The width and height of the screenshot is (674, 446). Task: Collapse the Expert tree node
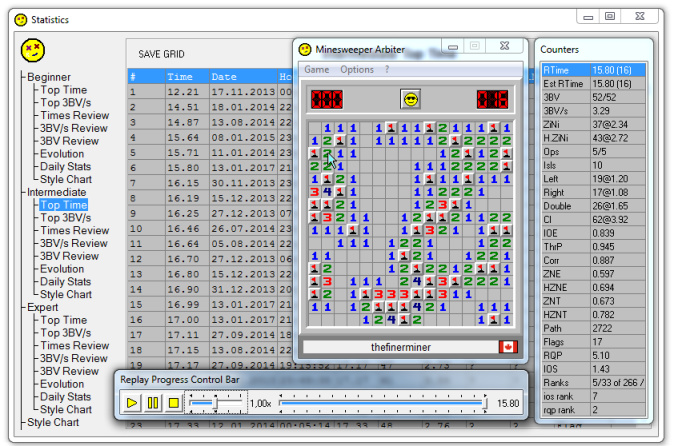tap(42, 308)
